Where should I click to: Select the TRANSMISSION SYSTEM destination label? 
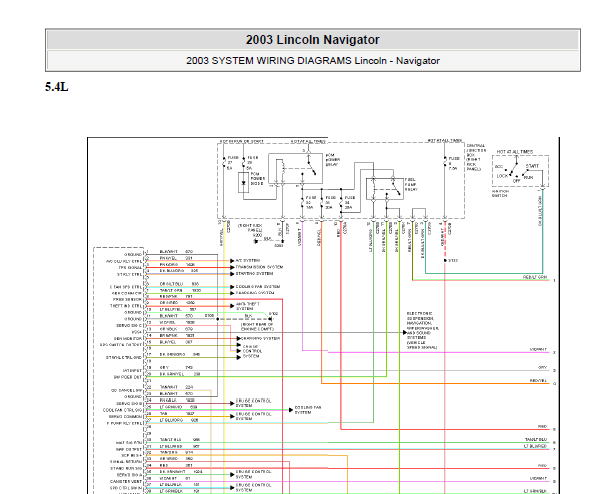pos(259,267)
